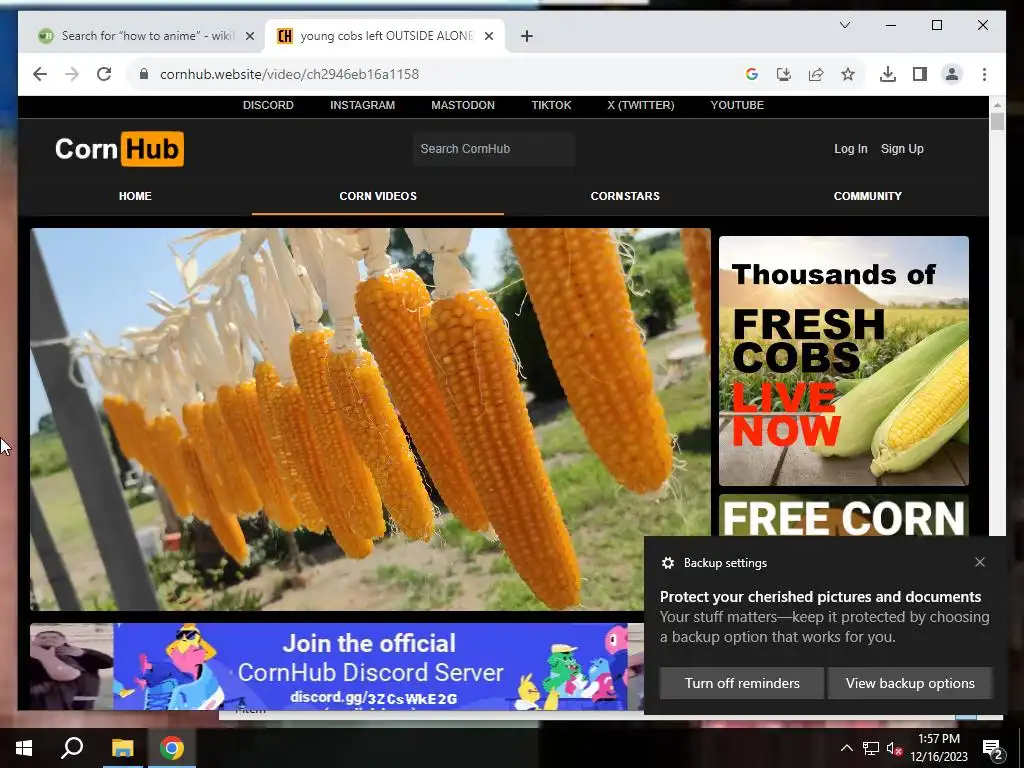Open the Chrome profile avatar

(x=952, y=74)
